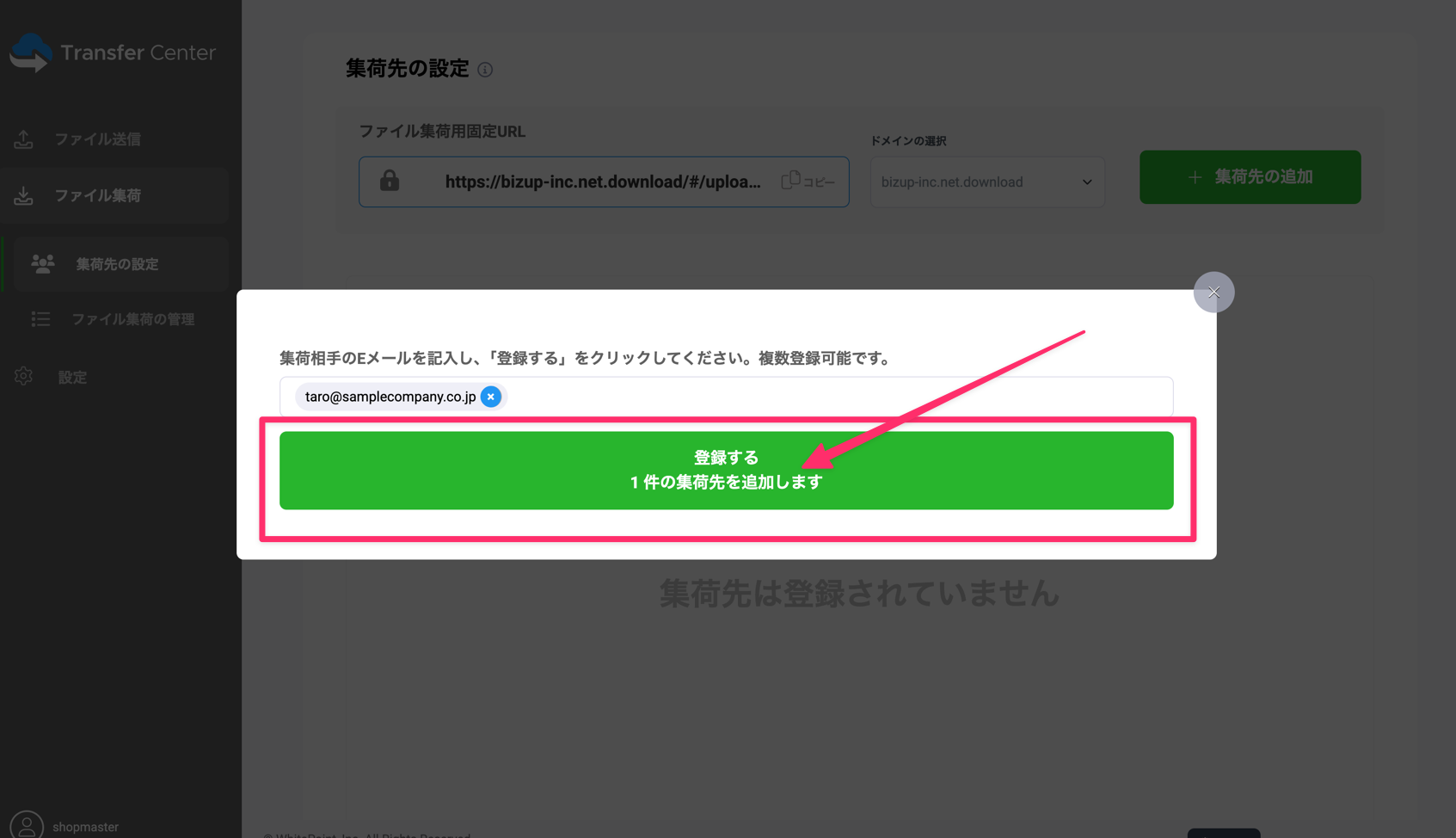Click the lock icon beside the fixed URL
Image resolution: width=1456 pixels, height=838 pixels.
pyautogui.click(x=390, y=182)
